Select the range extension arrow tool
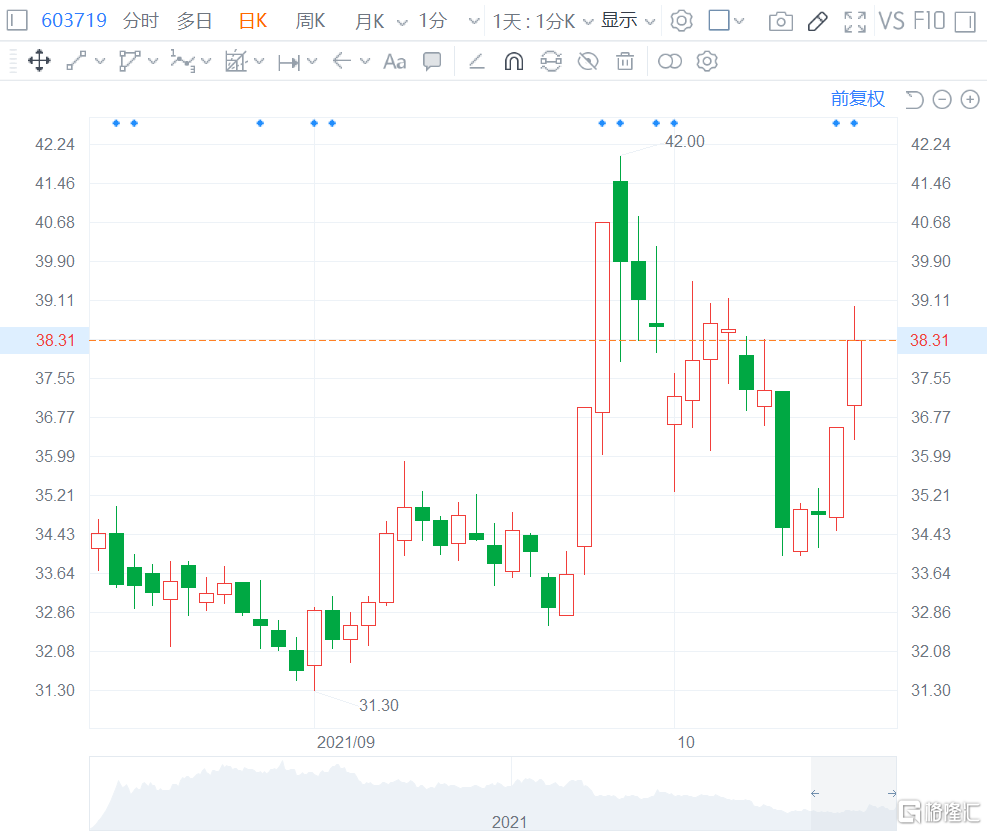987x831 pixels. click(289, 62)
